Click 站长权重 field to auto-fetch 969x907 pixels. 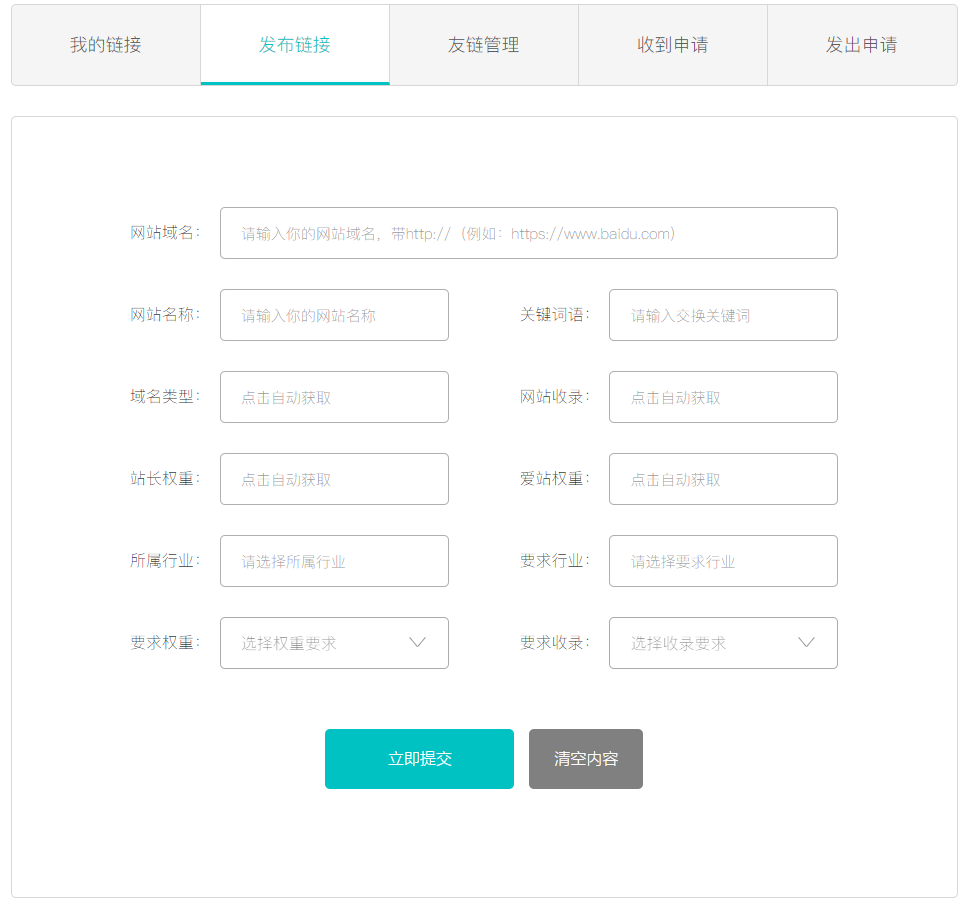pyautogui.click(x=334, y=479)
